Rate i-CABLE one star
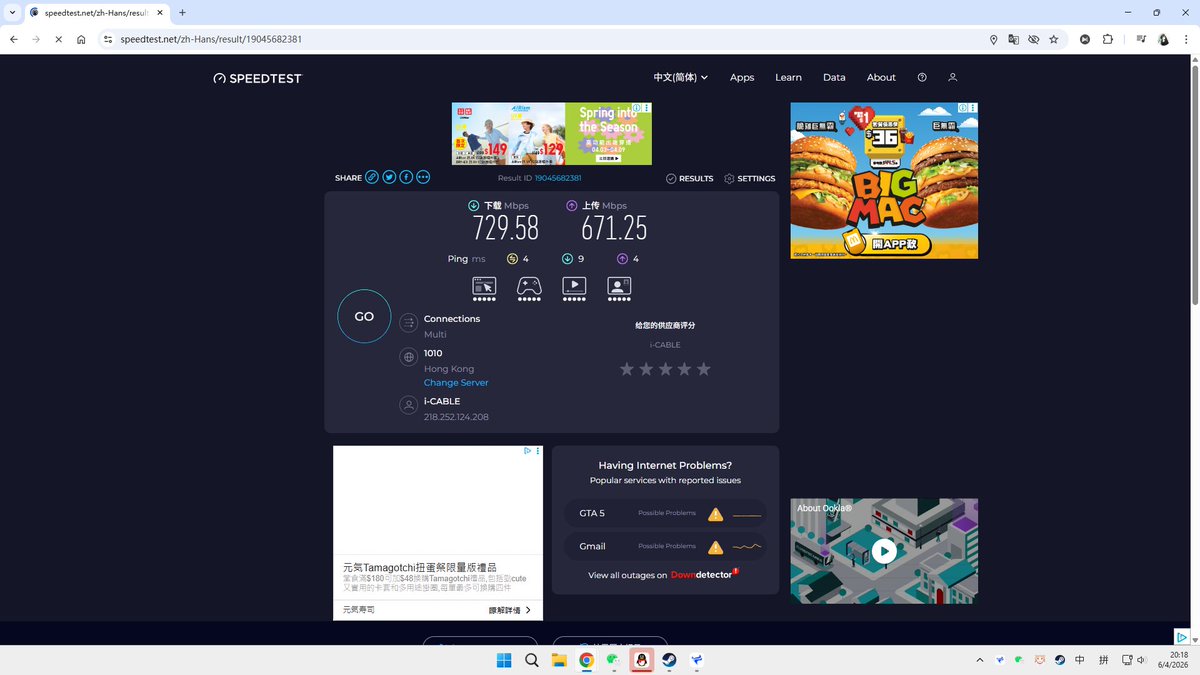 627,369
